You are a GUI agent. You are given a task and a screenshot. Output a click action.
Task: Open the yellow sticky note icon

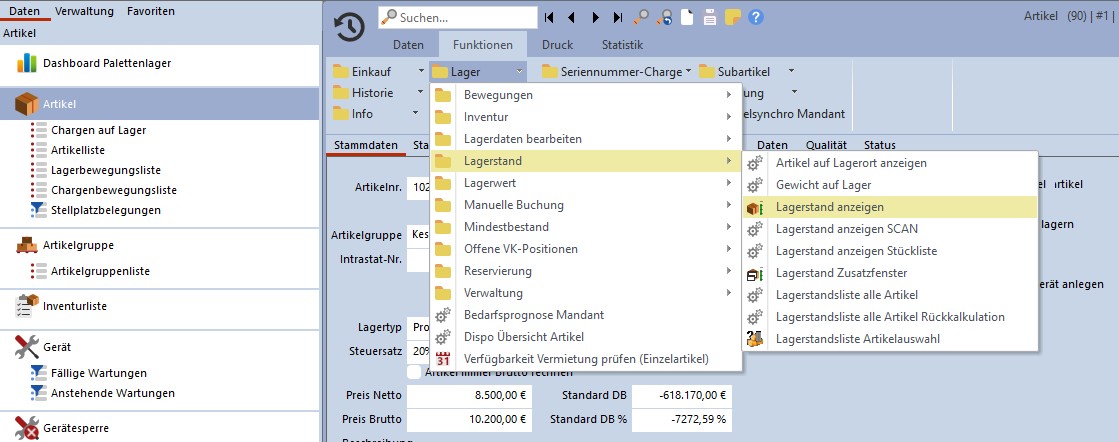[732, 17]
